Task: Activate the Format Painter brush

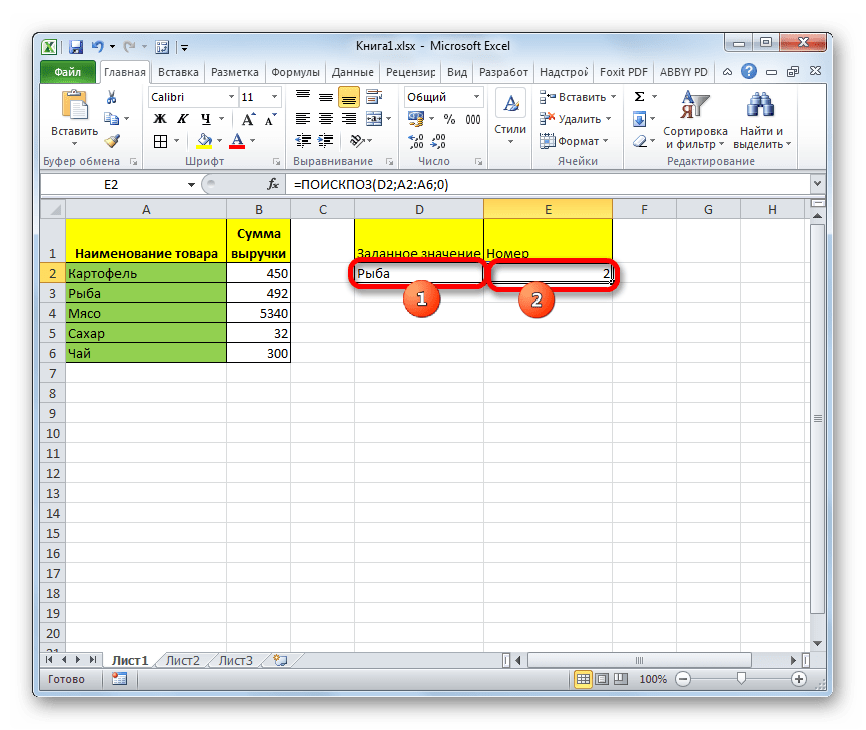Action: 113,141
